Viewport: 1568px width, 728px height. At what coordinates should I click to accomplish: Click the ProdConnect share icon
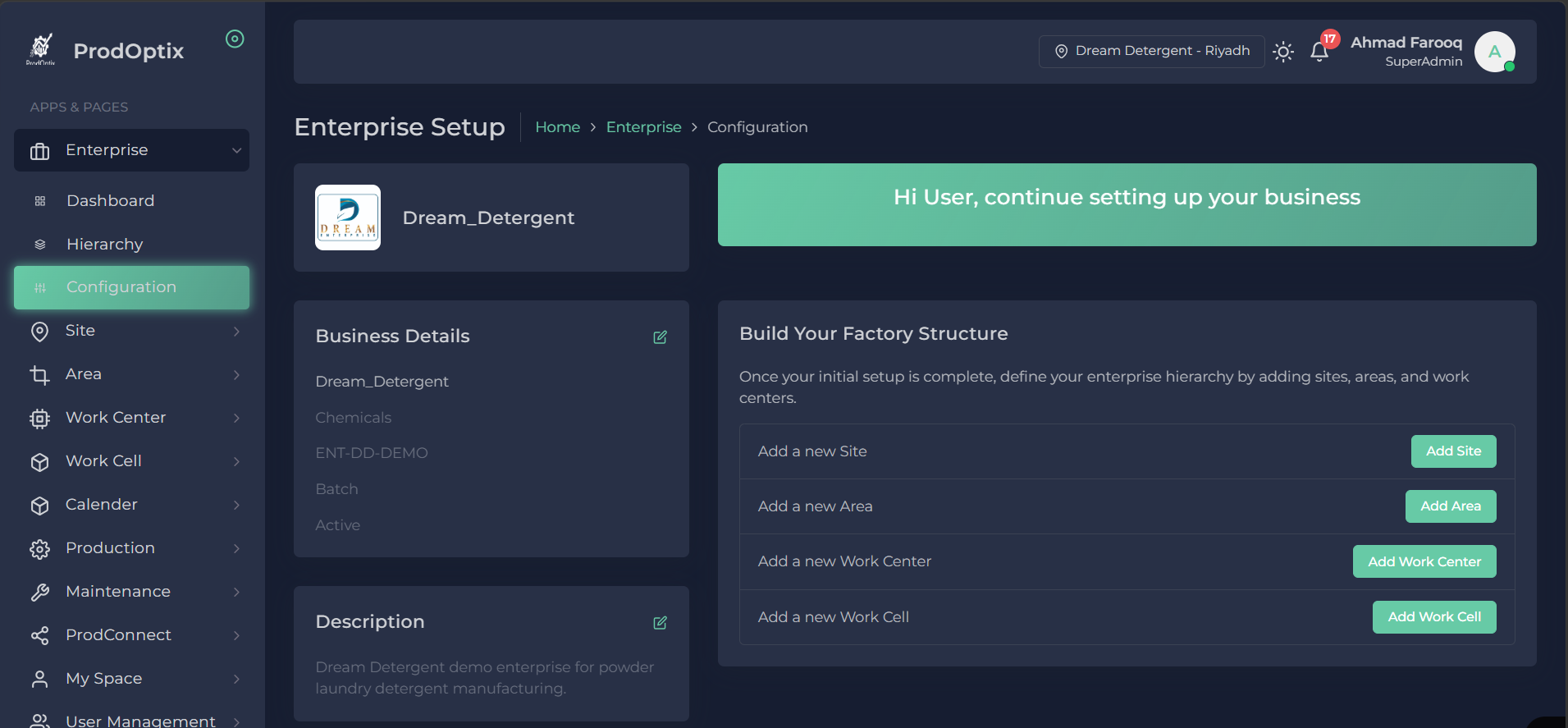coord(39,636)
